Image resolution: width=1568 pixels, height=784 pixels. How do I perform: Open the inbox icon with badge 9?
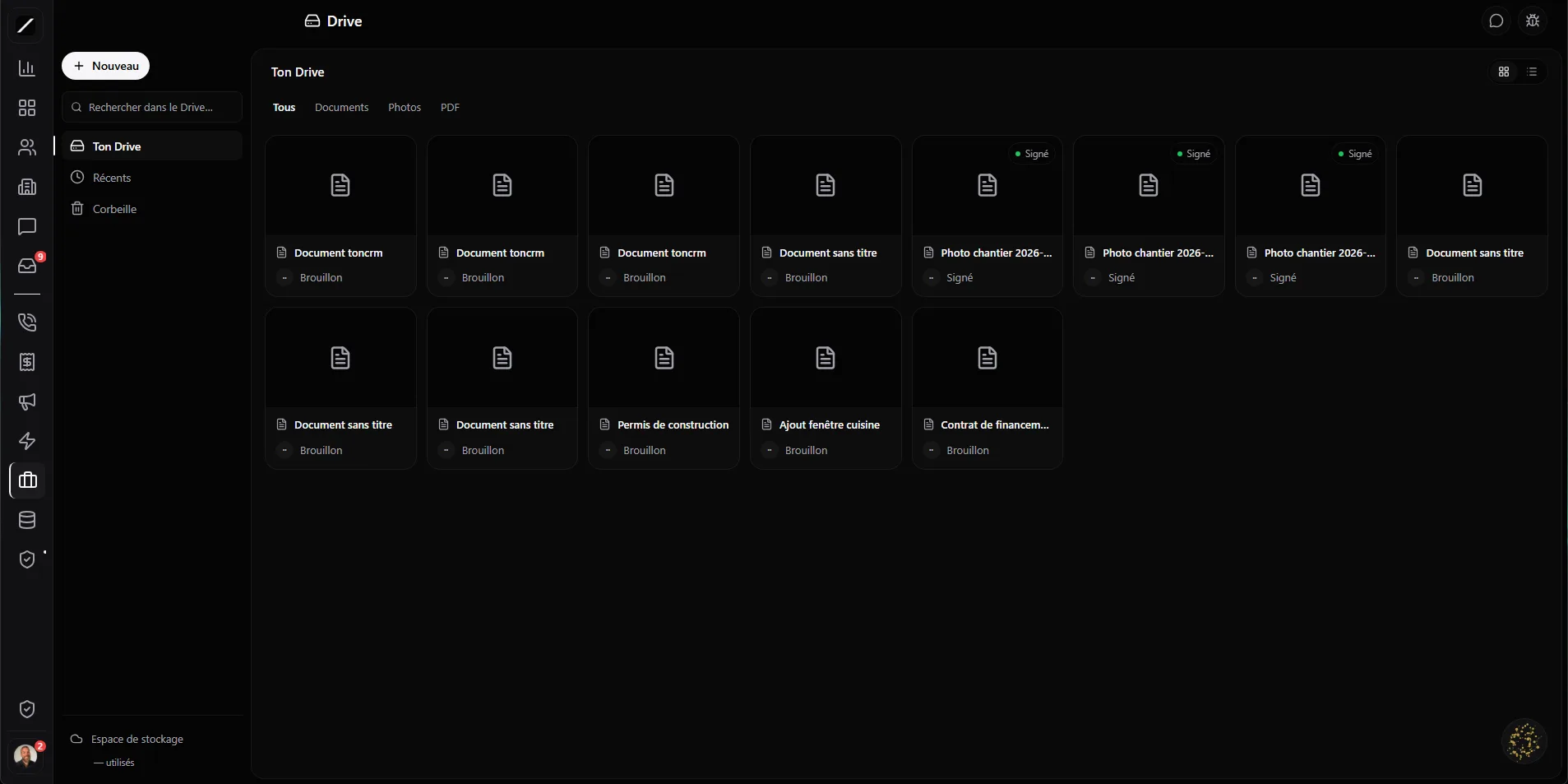click(x=27, y=266)
